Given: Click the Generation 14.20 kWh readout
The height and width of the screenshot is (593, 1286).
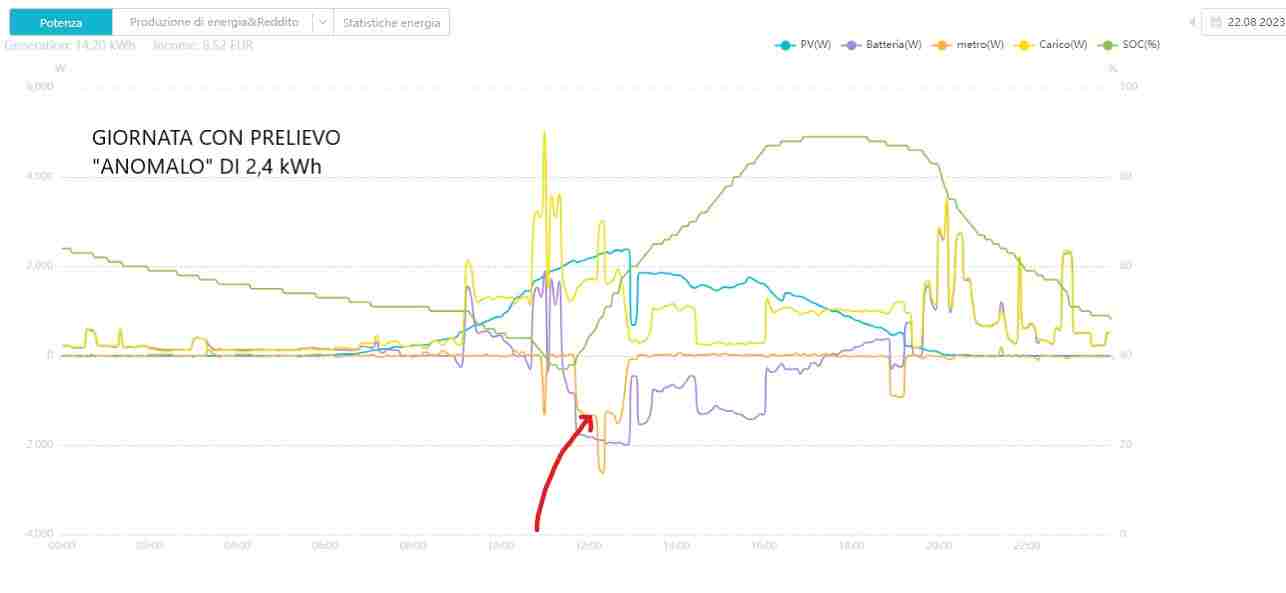Looking at the screenshot, I should point(70,45).
